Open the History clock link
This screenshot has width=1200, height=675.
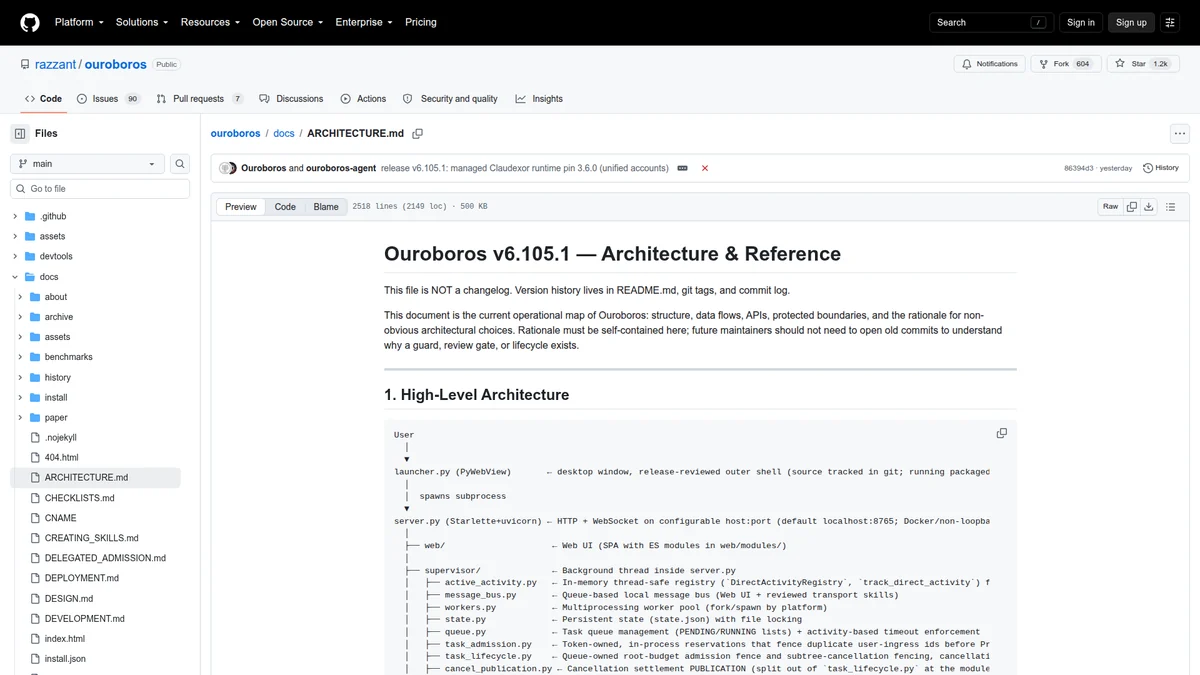coord(1161,168)
